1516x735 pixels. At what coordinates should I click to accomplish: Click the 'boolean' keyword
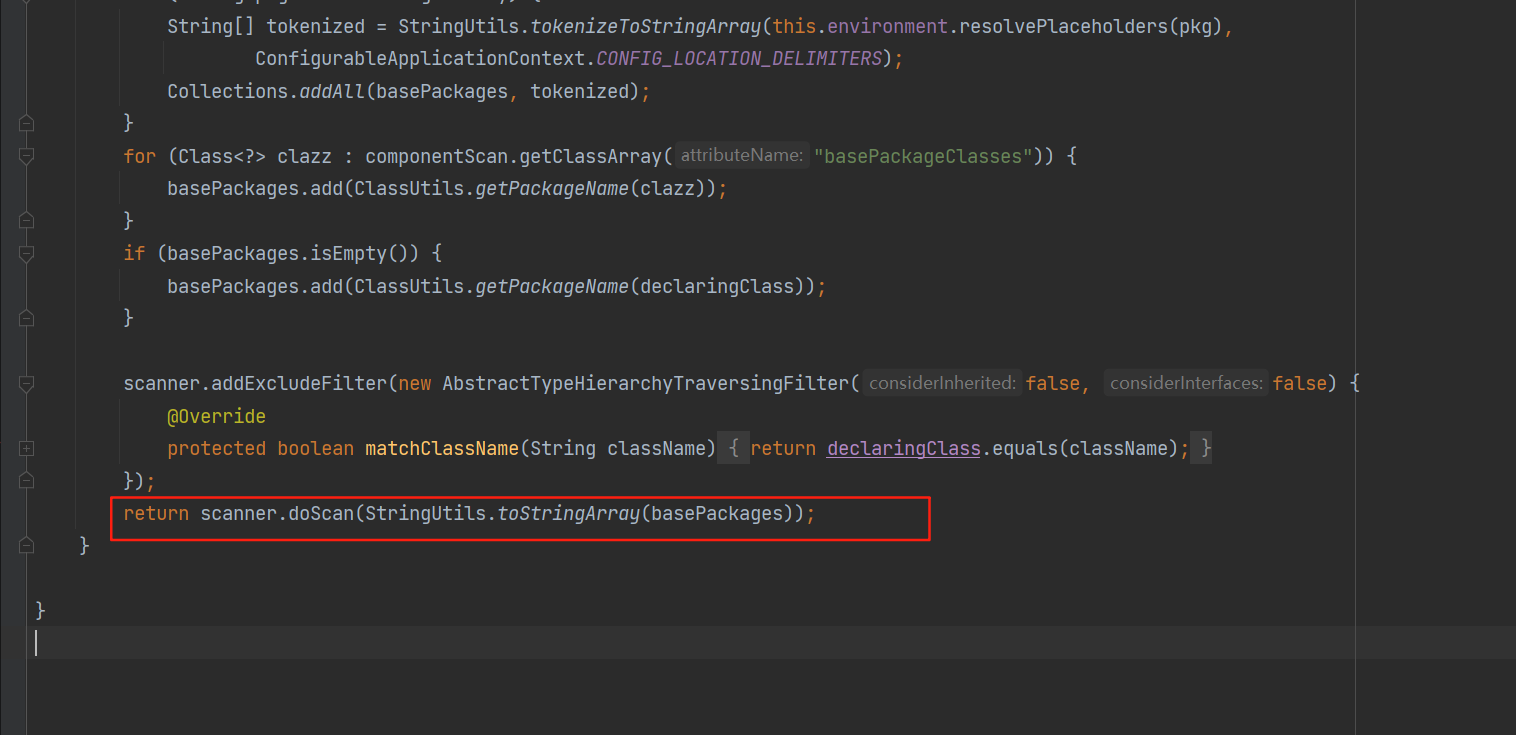(316, 449)
